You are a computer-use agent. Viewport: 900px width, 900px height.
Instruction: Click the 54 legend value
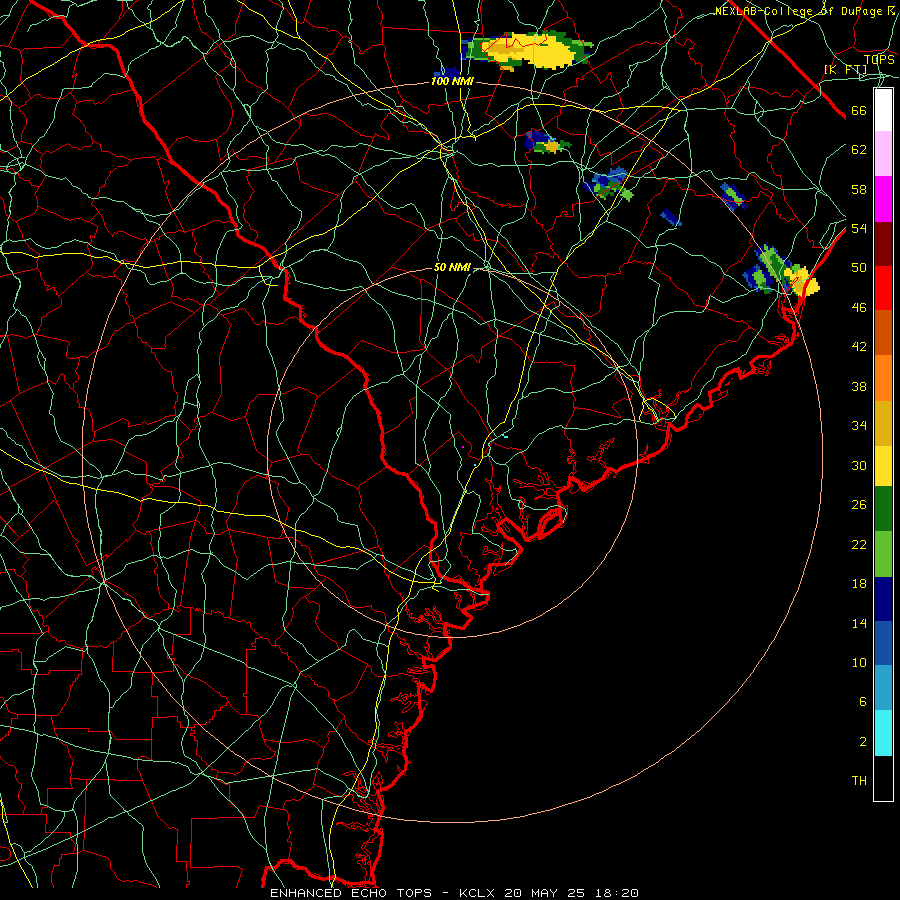[859, 228]
